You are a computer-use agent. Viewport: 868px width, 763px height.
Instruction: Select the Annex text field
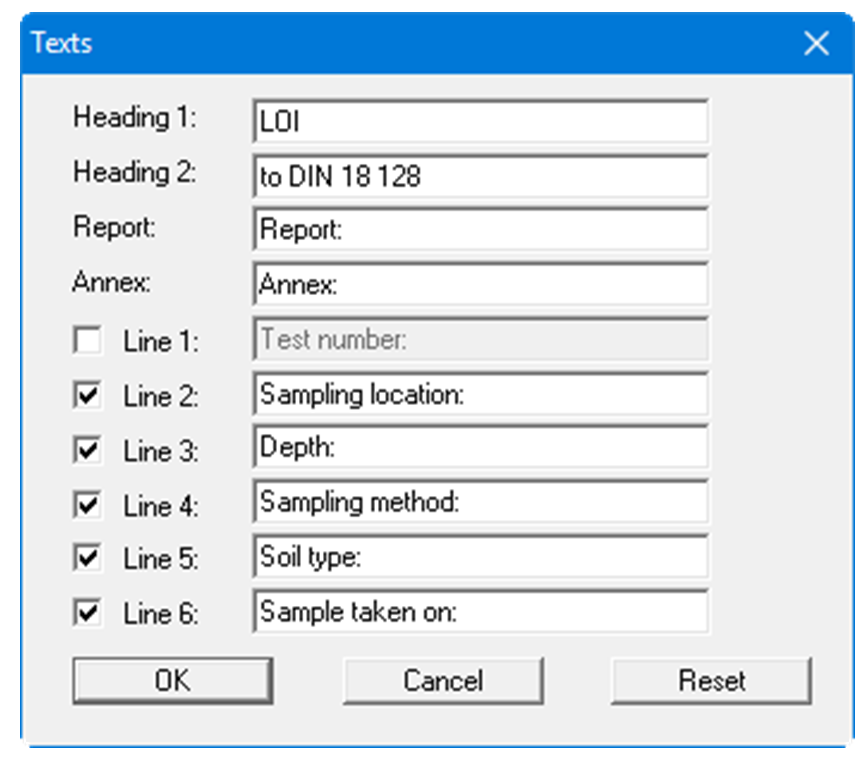[x=480, y=285]
